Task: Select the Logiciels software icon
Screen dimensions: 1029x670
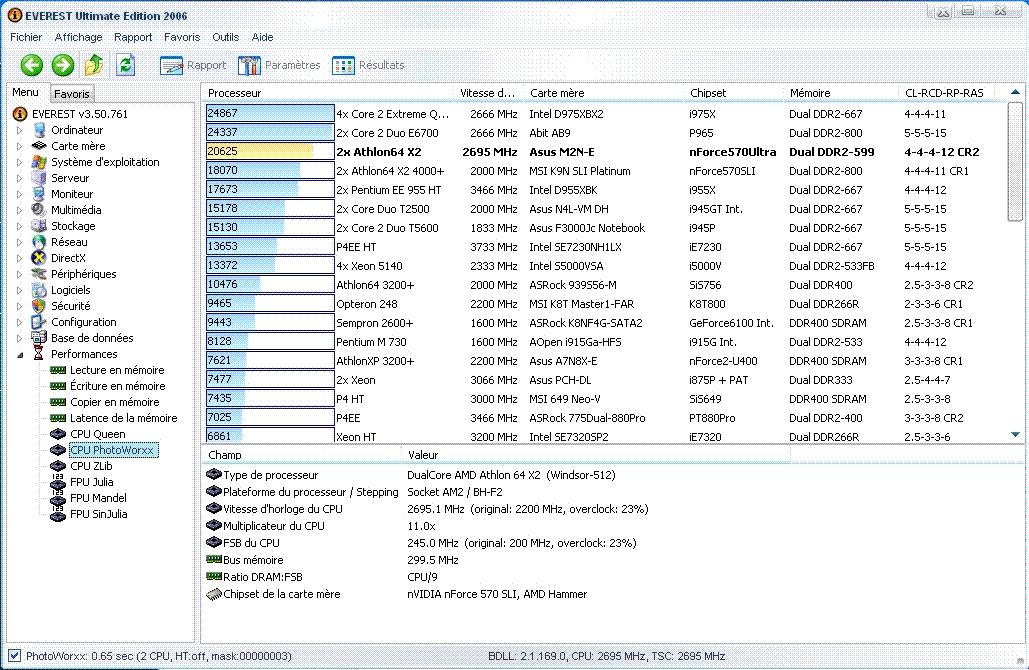Action: point(39,290)
